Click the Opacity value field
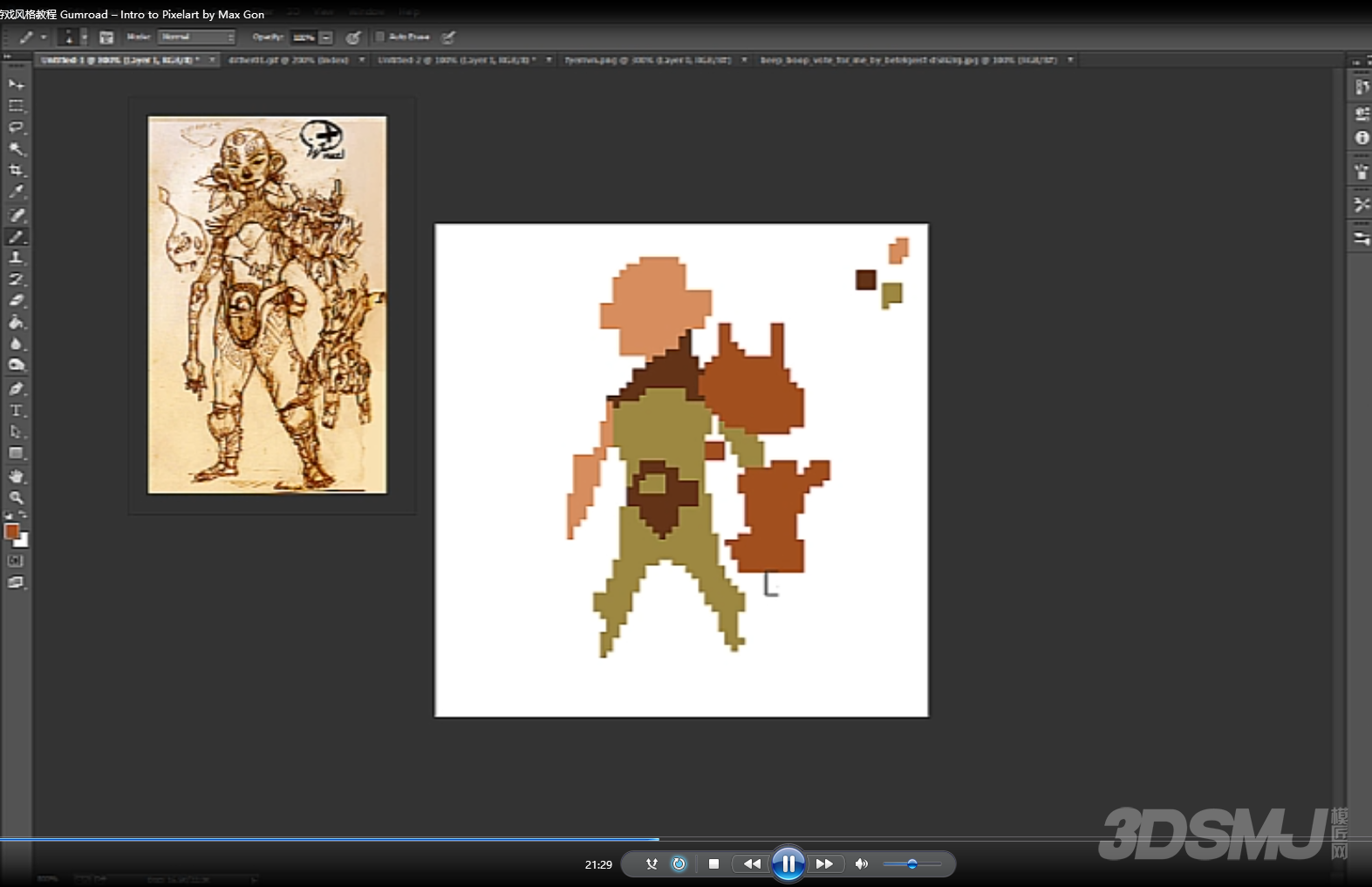Viewport: 1372px width, 887px height. [x=304, y=38]
